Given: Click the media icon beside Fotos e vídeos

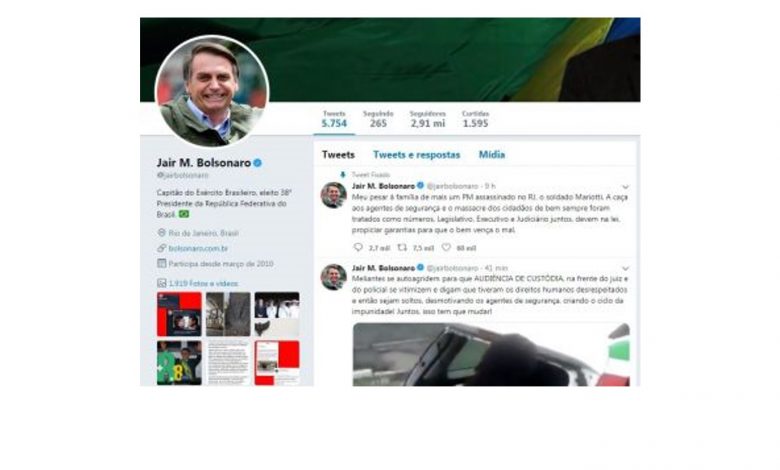Looking at the screenshot, I should click(161, 283).
